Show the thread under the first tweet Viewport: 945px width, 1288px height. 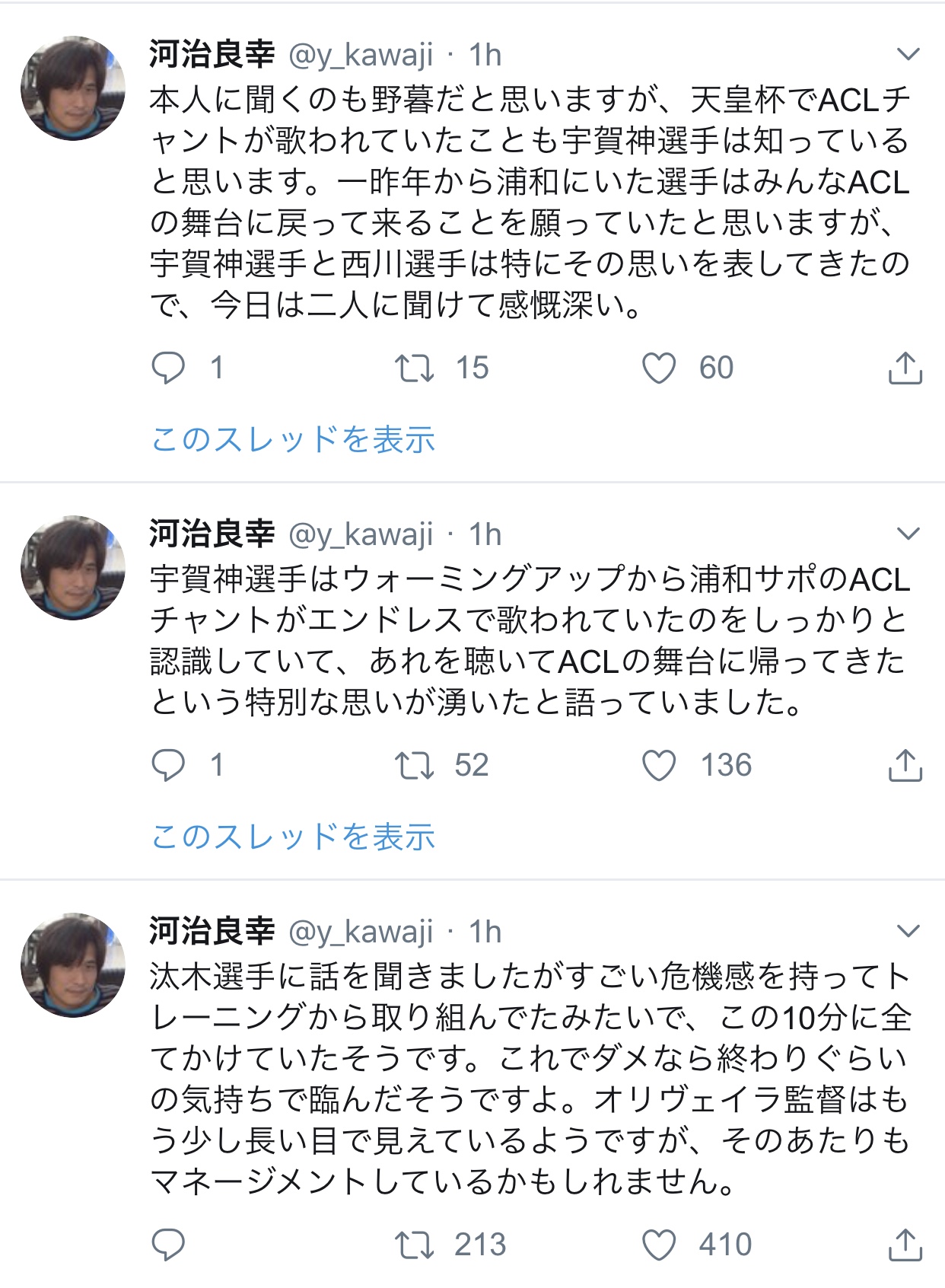click(x=293, y=440)
